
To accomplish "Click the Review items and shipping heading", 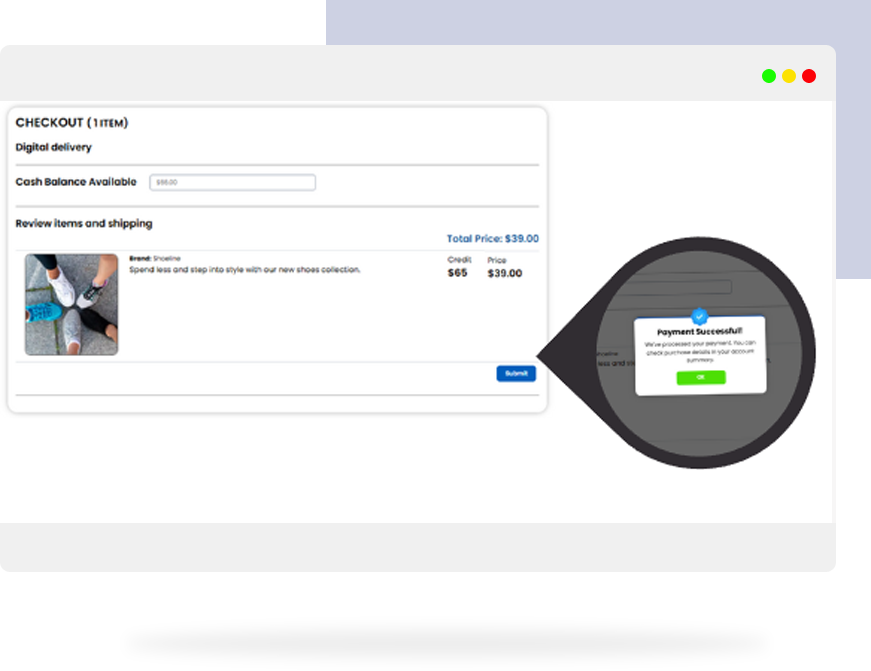I will [x=84, y=223].
